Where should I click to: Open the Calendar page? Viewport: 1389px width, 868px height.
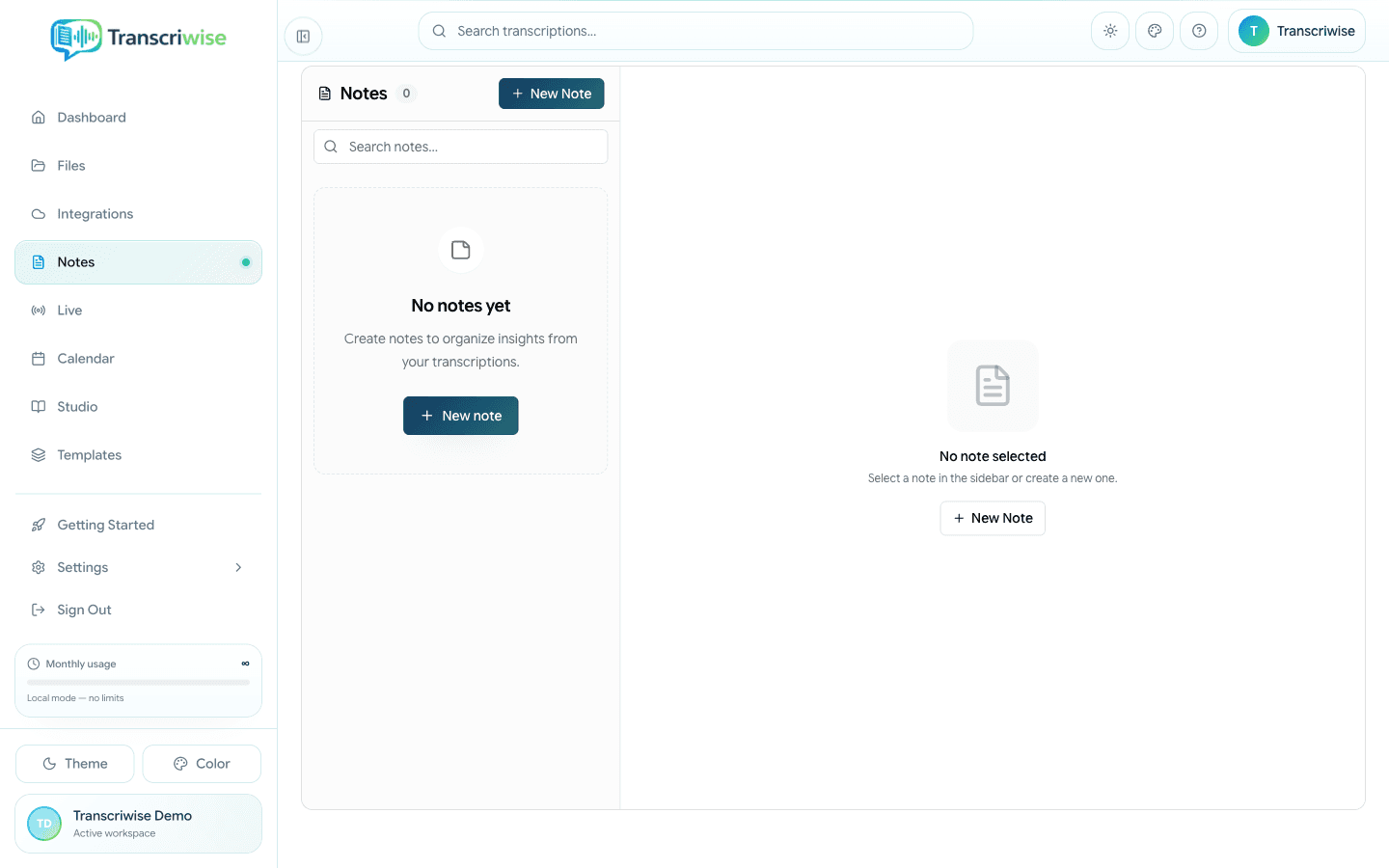click(x=138, y=359)
